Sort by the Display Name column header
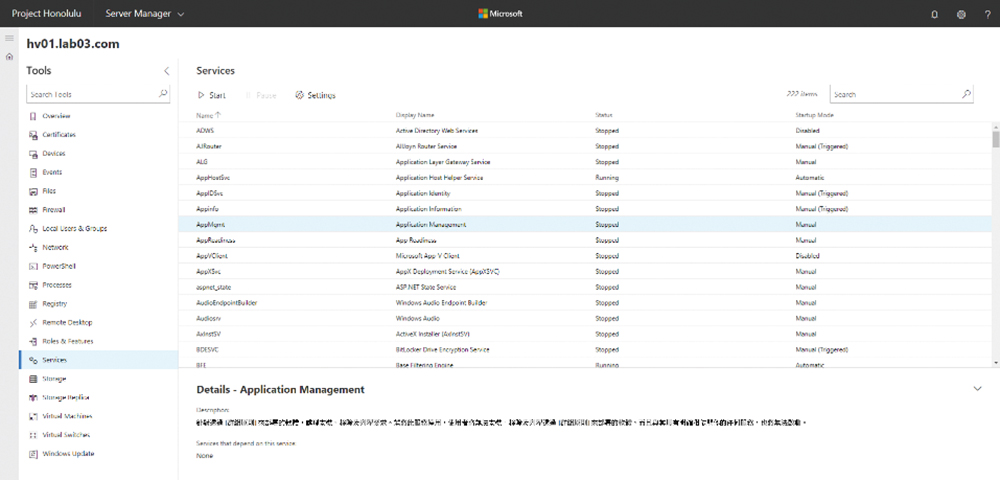Image resolution: width=1000 pixels, height=480 pixels. (x=415, y=115)
